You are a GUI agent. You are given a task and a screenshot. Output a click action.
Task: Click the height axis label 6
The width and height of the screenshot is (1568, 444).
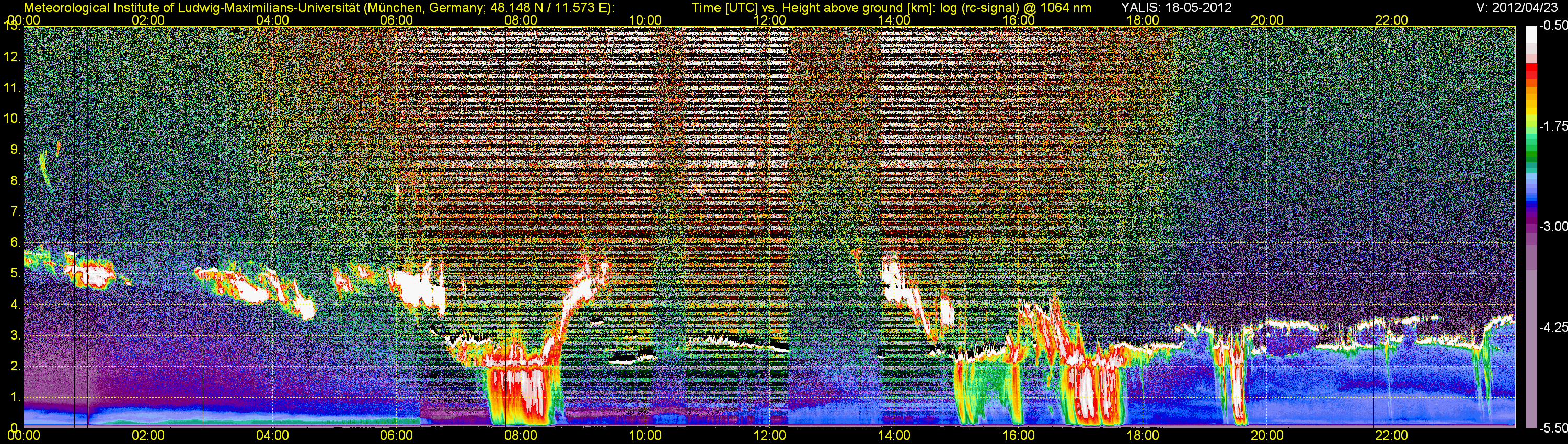[x=15, y=242]
